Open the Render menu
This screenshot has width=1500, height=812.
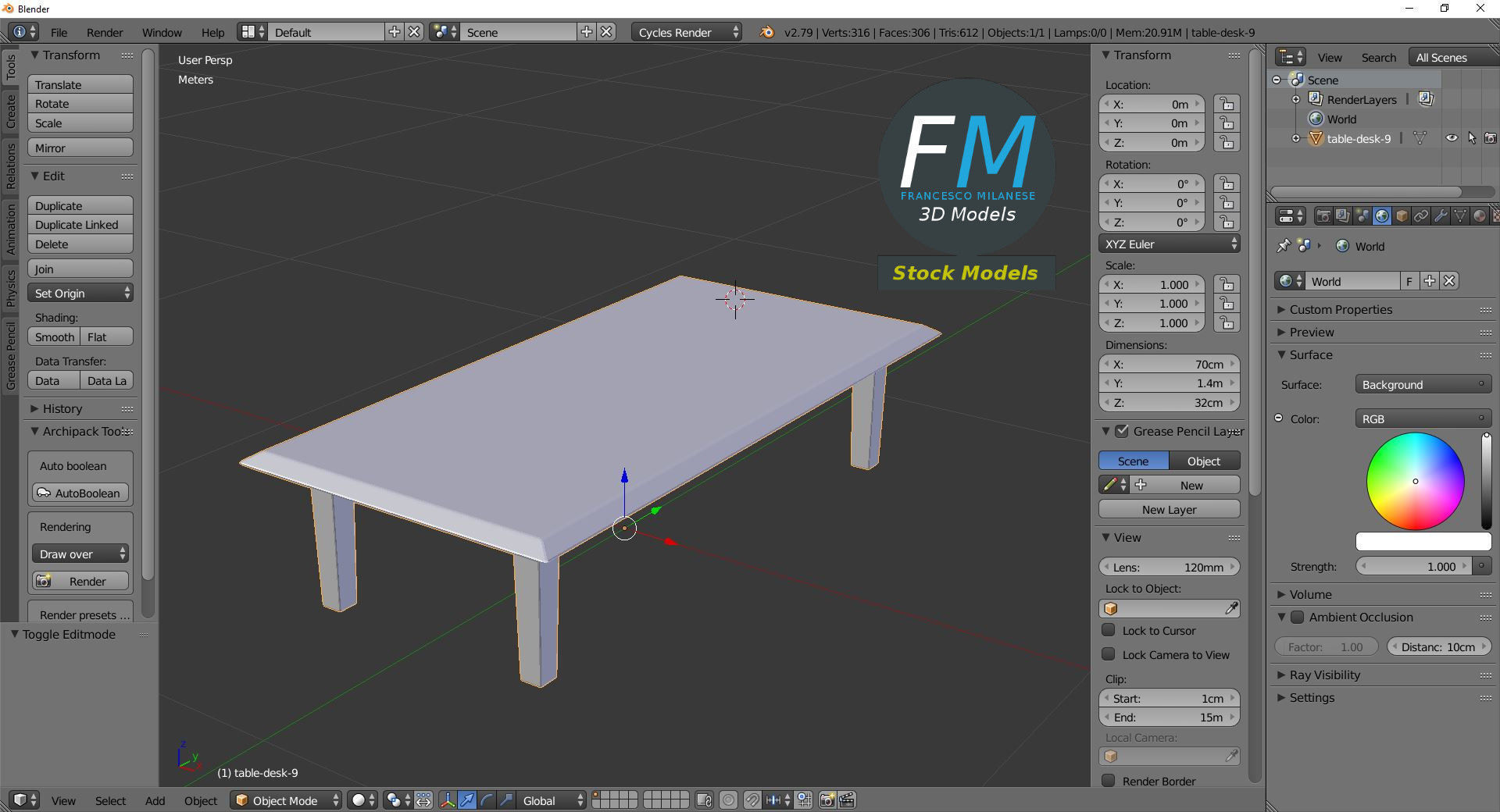tap(105, 32)
